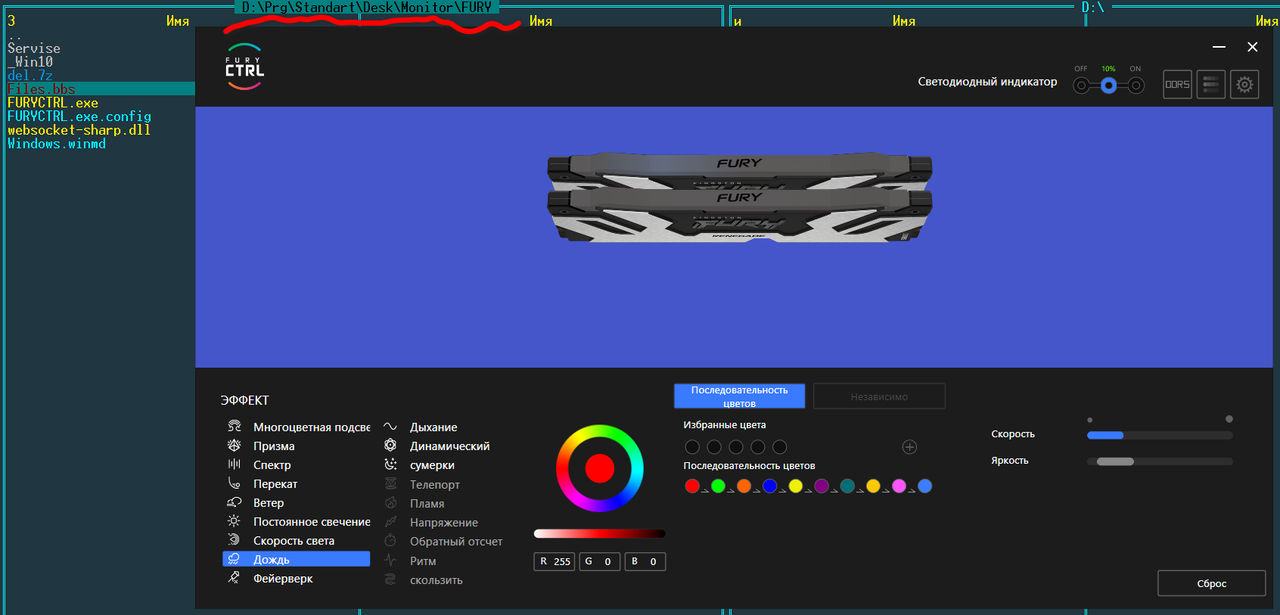
Task: Adjust the Скорость slider
Action: (1159, 435)
